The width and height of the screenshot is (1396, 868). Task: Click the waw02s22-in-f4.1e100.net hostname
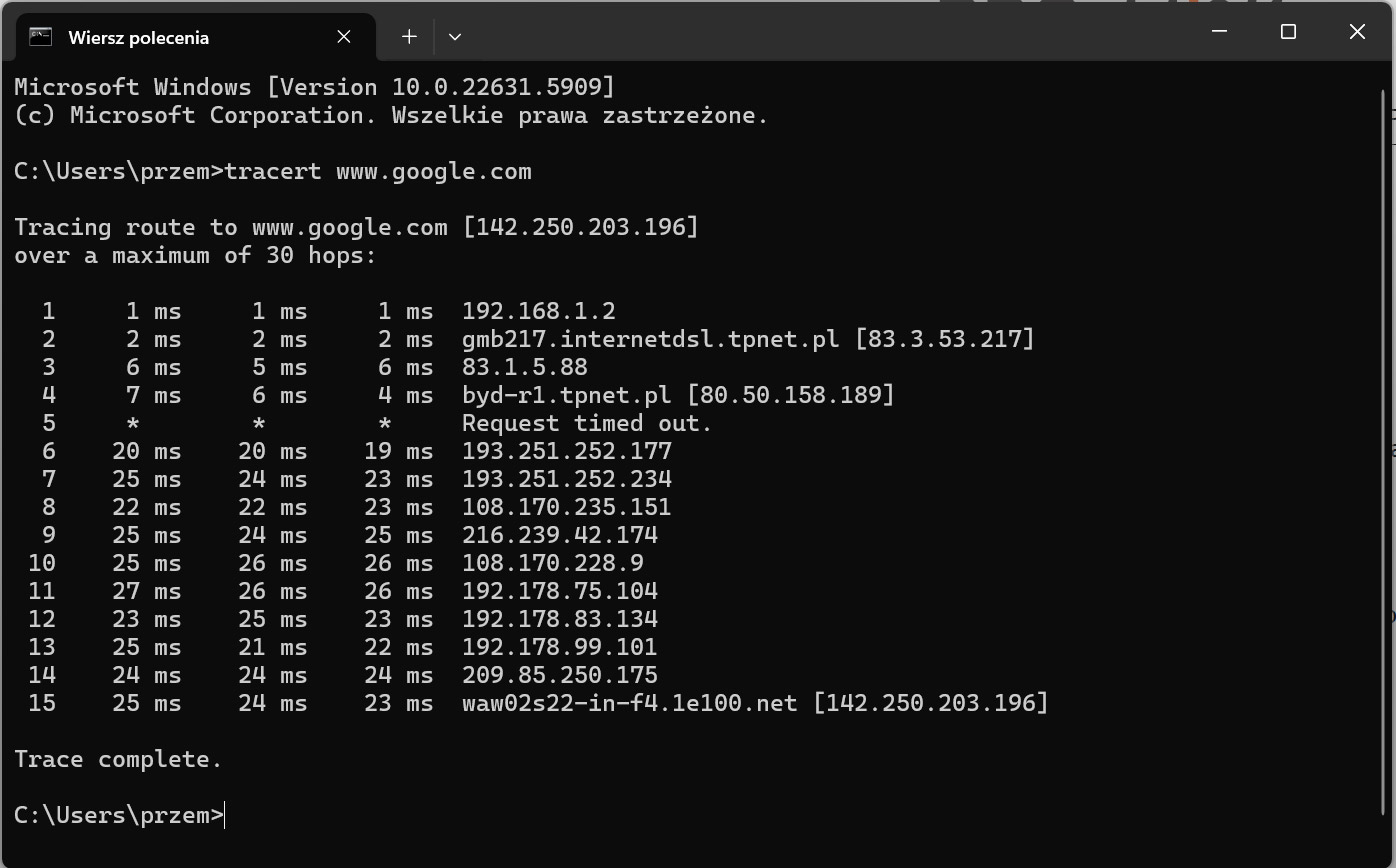[x=629, y=703]
